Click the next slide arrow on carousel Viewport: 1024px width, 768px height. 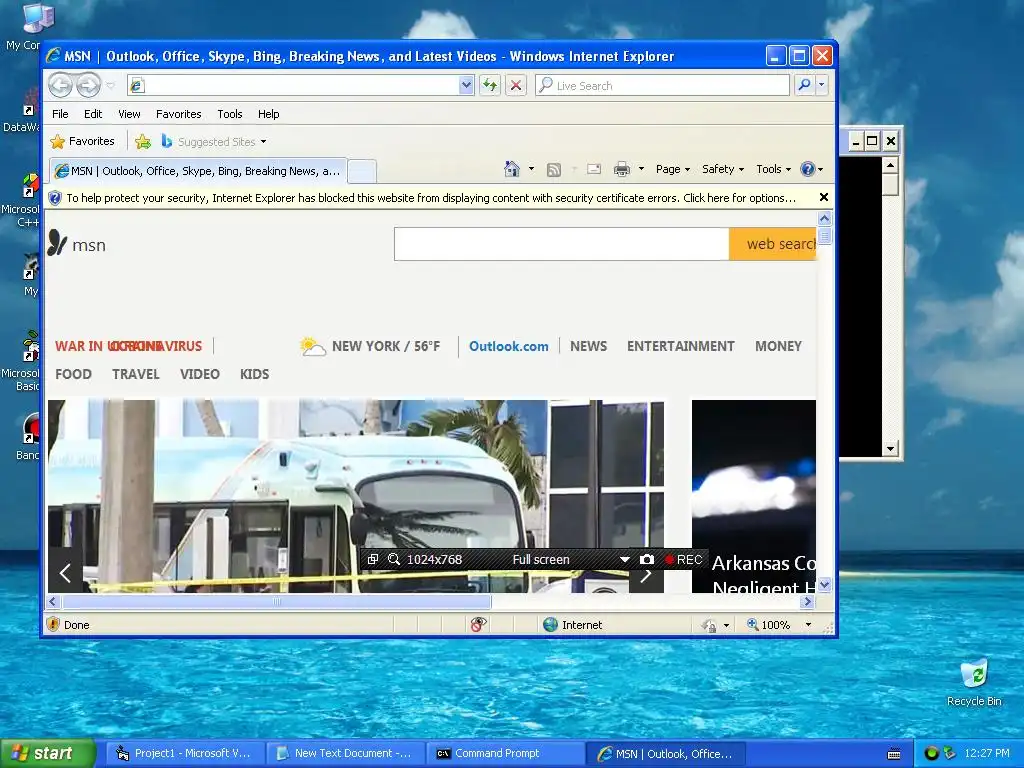click(x=646, y=575)
